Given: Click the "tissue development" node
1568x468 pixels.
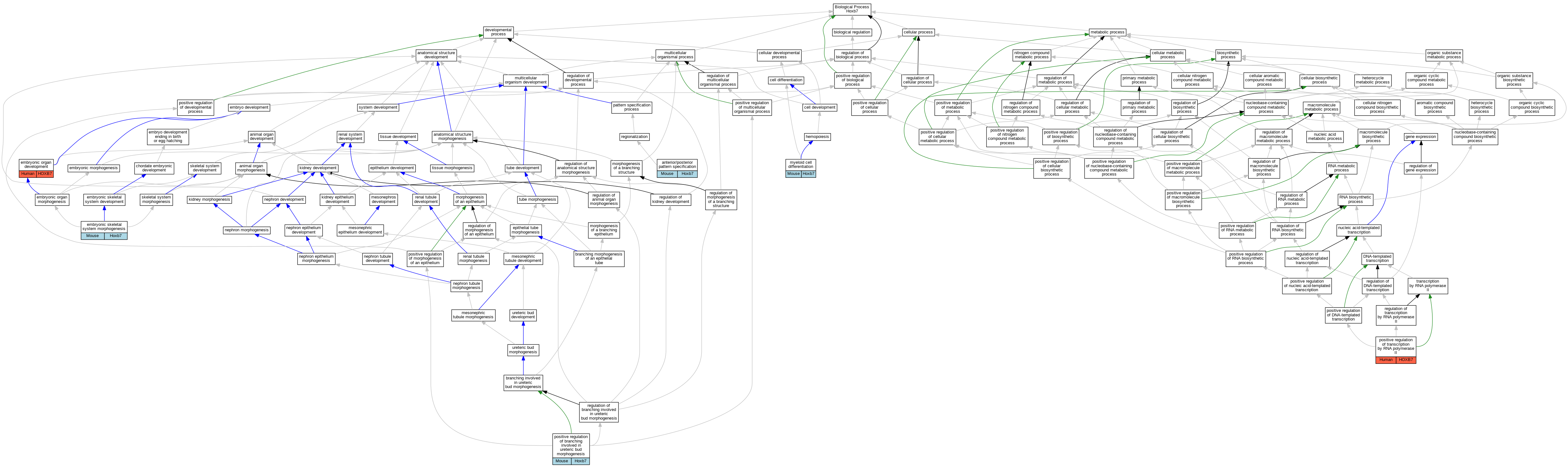Looking at the screenshot, I should coord(398,136).
